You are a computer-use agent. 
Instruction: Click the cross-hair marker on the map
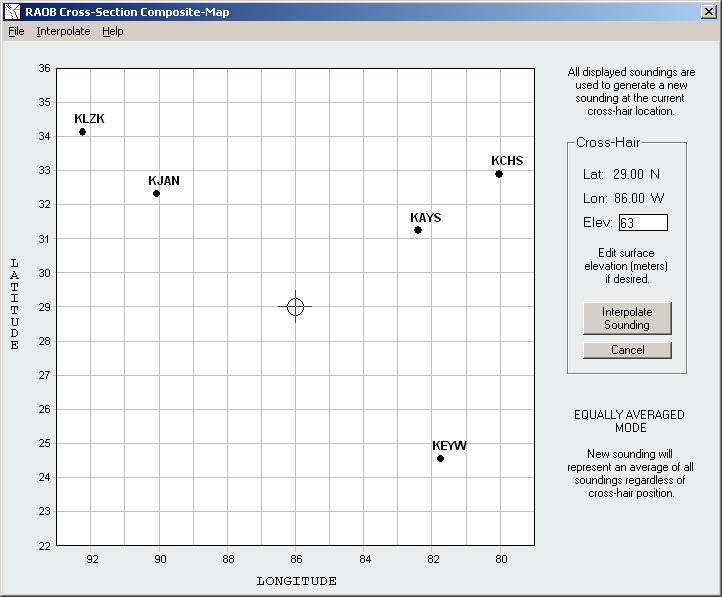pyautogui.click(x=295, y=307)
